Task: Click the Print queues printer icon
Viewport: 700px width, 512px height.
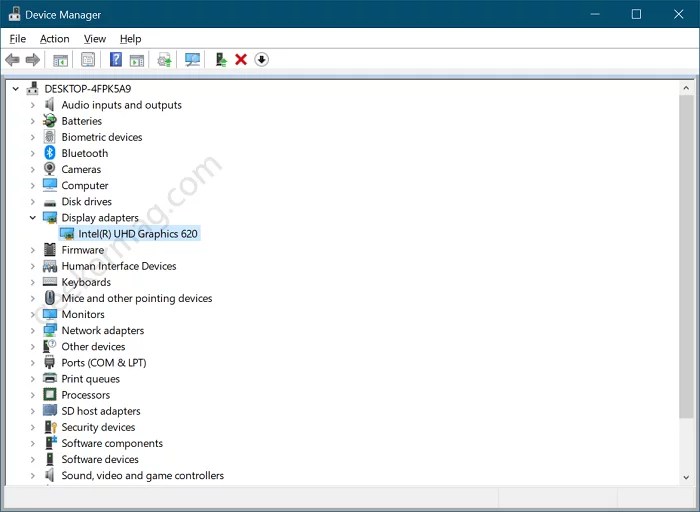Action: click(x=50, y=378)
